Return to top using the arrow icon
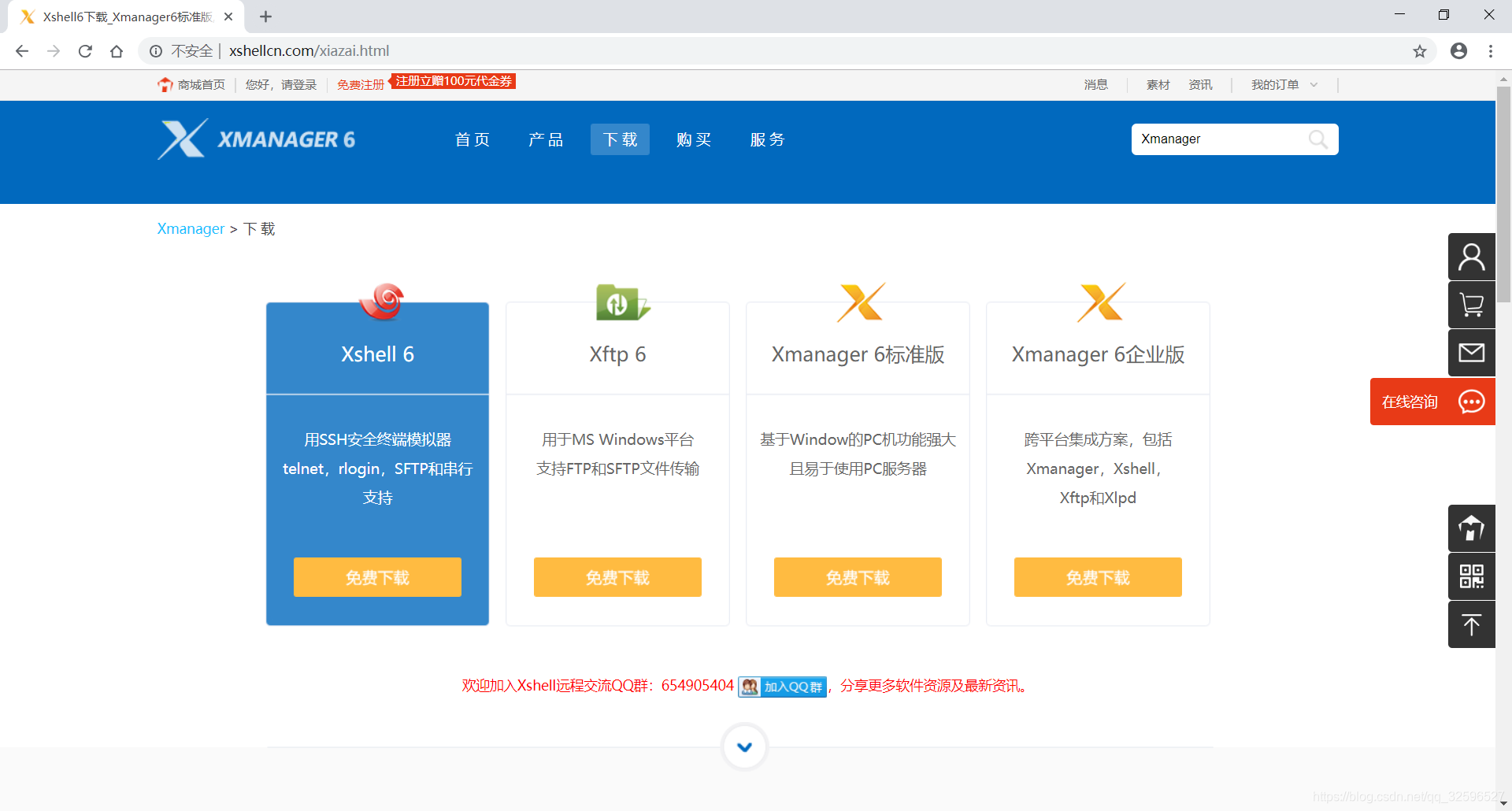Viewport: 1512px width, 811px height. (x=1471, y=624)
